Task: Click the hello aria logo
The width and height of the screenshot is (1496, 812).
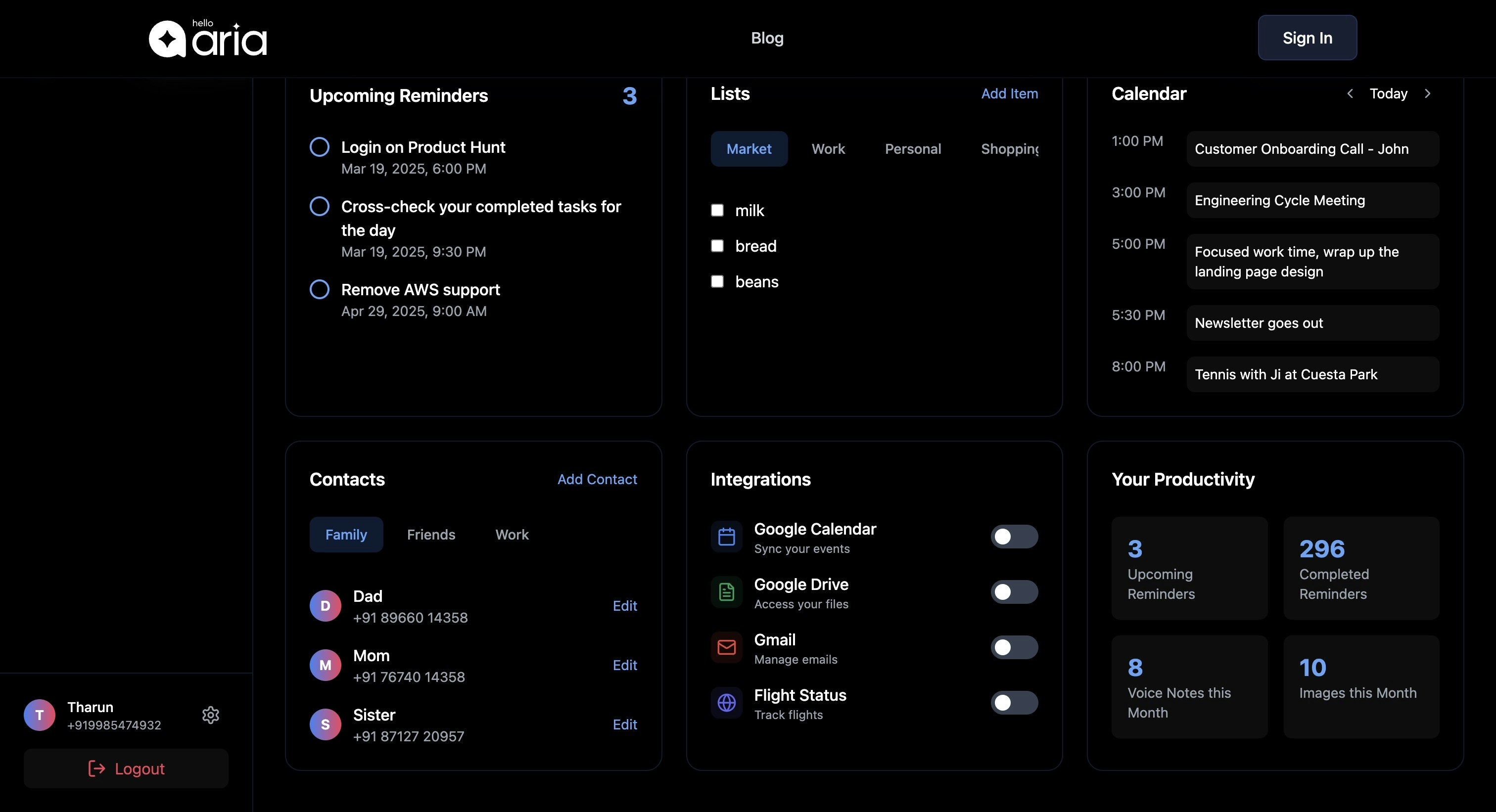Action: tap(207, 39)
